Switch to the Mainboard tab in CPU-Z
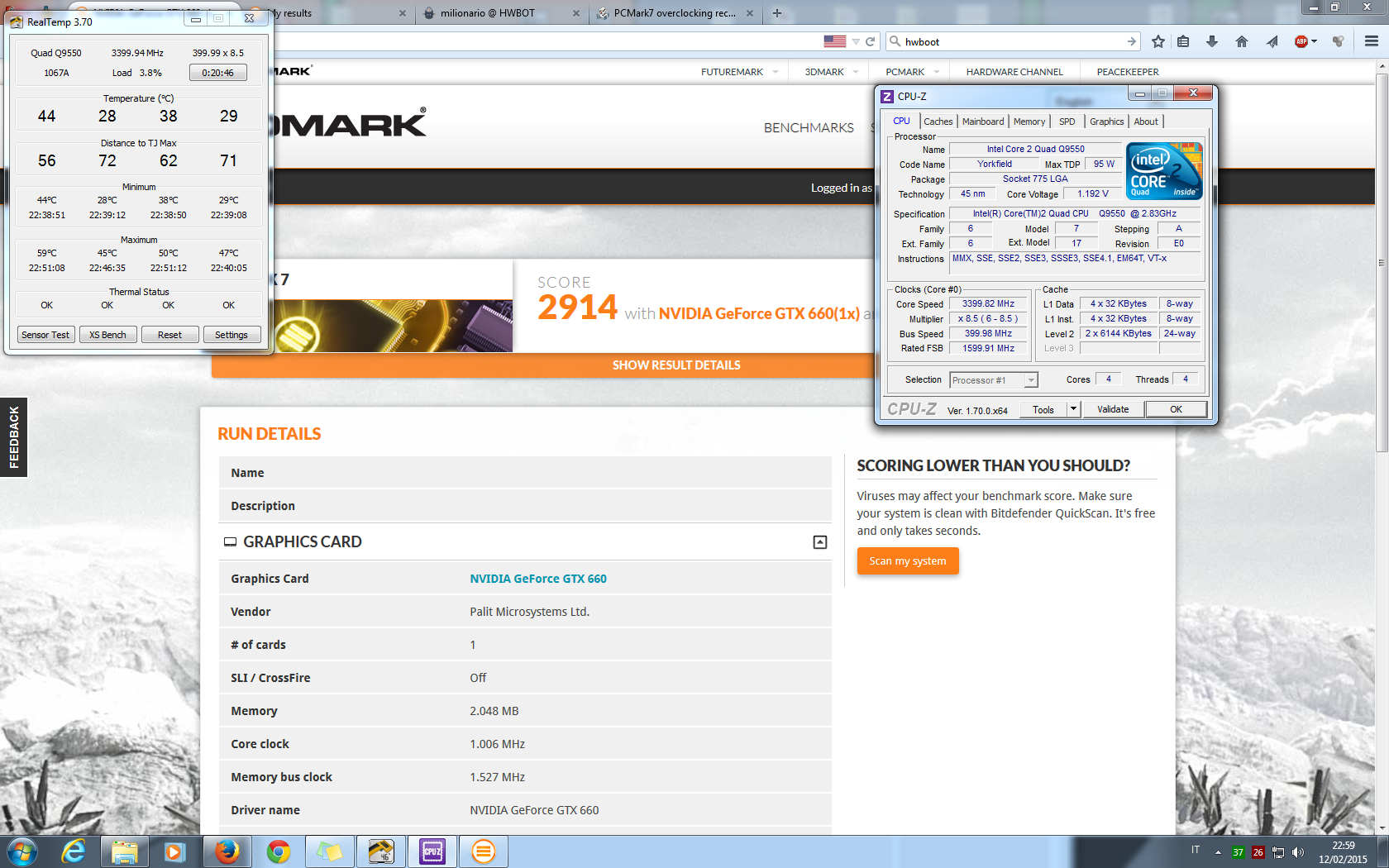Screen dimensions: 1389x868 [x=983, y=122]
